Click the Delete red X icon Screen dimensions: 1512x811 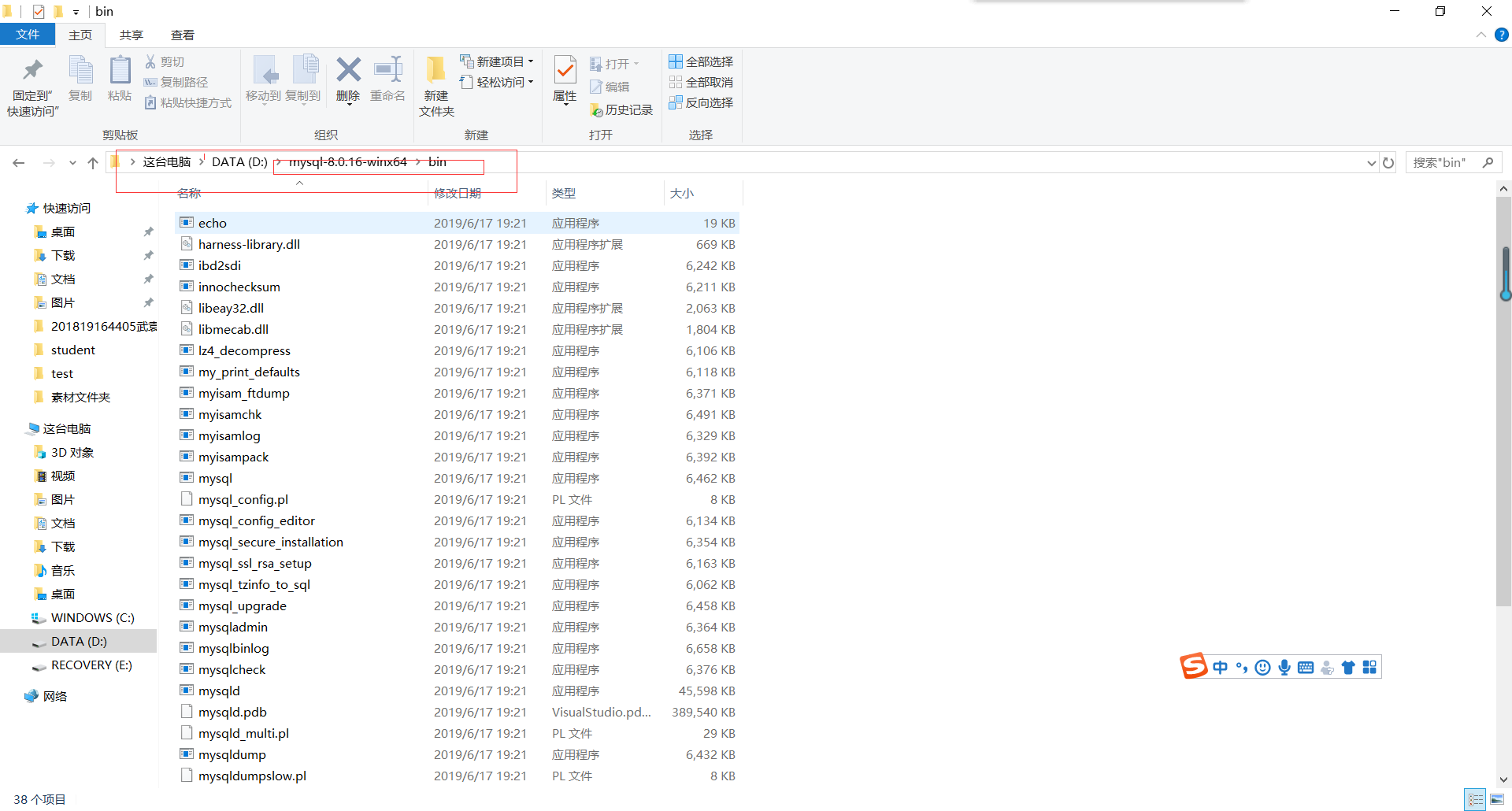point(348,70)
